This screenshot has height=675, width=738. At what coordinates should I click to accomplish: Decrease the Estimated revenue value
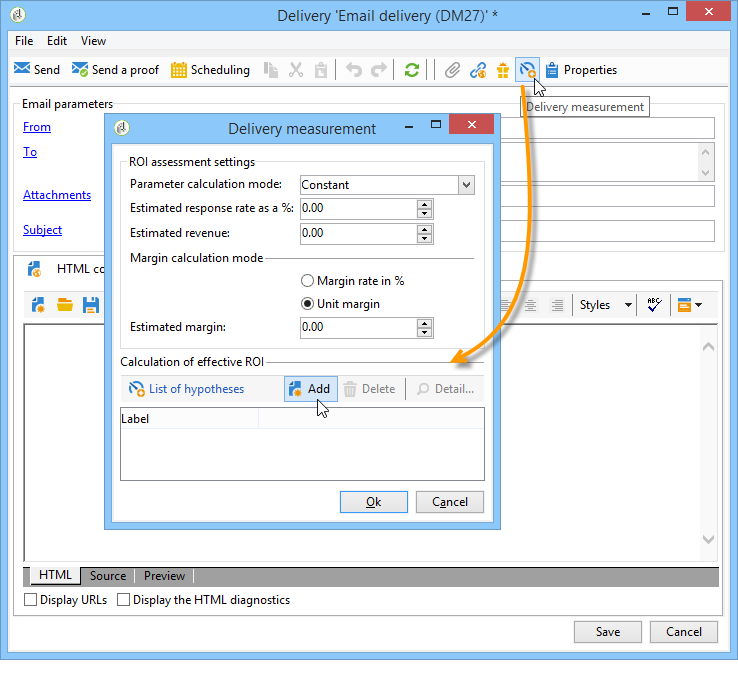pyautogui.click(x=425, y=238)
